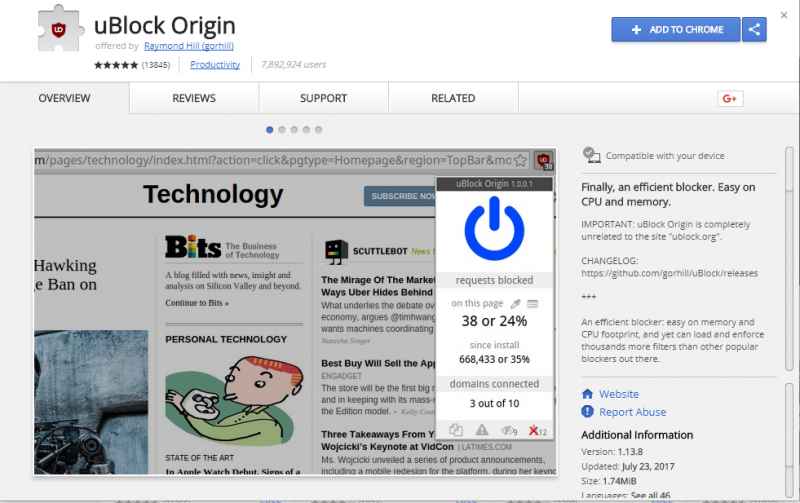Click the Personal Technology section heading
The width and height of the screenshot is (800, 503).
tap(226, 339)
